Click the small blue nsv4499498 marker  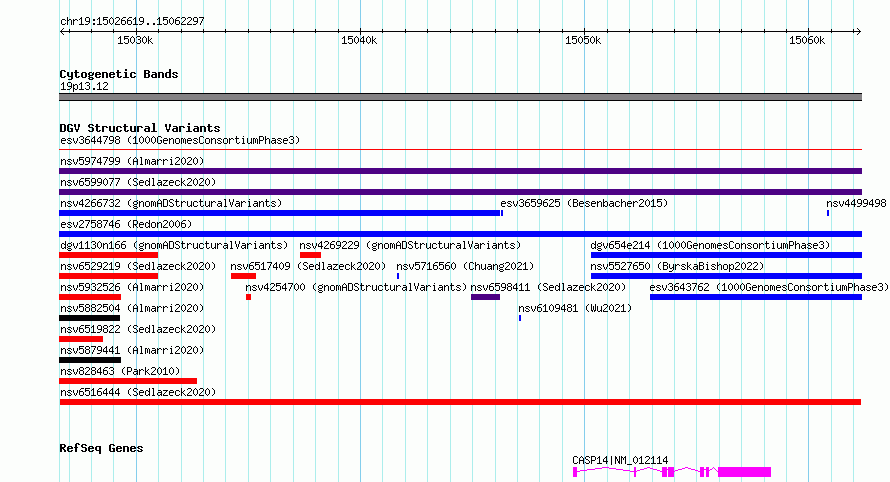click(828, 213)
